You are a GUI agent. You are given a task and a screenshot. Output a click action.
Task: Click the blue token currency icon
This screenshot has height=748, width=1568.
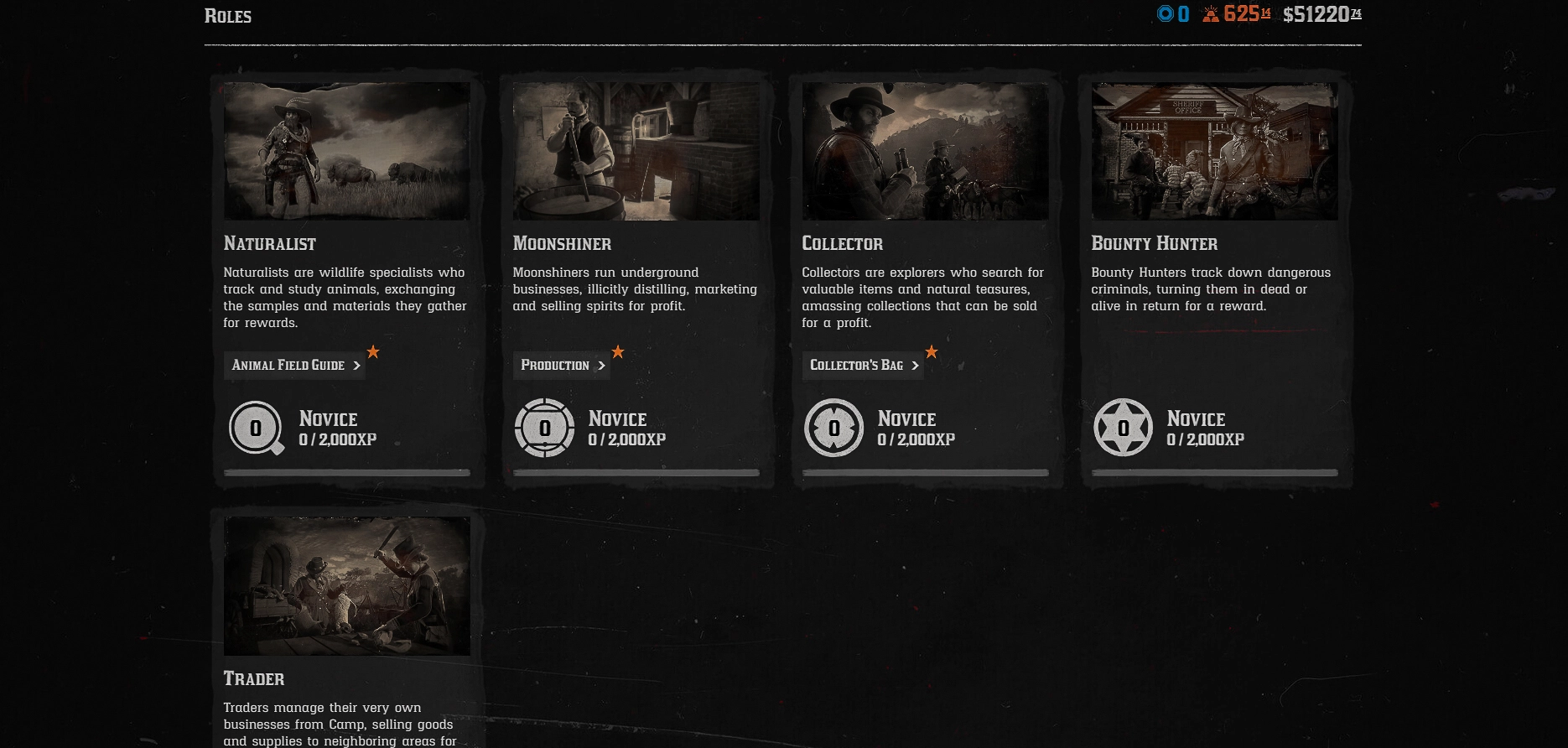(x=1165, y=13)
